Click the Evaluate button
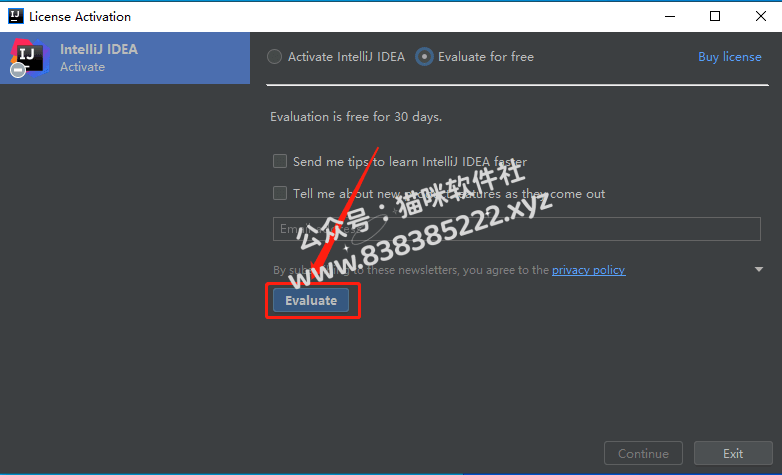782x475 pixels. click(x=311, y=300)
